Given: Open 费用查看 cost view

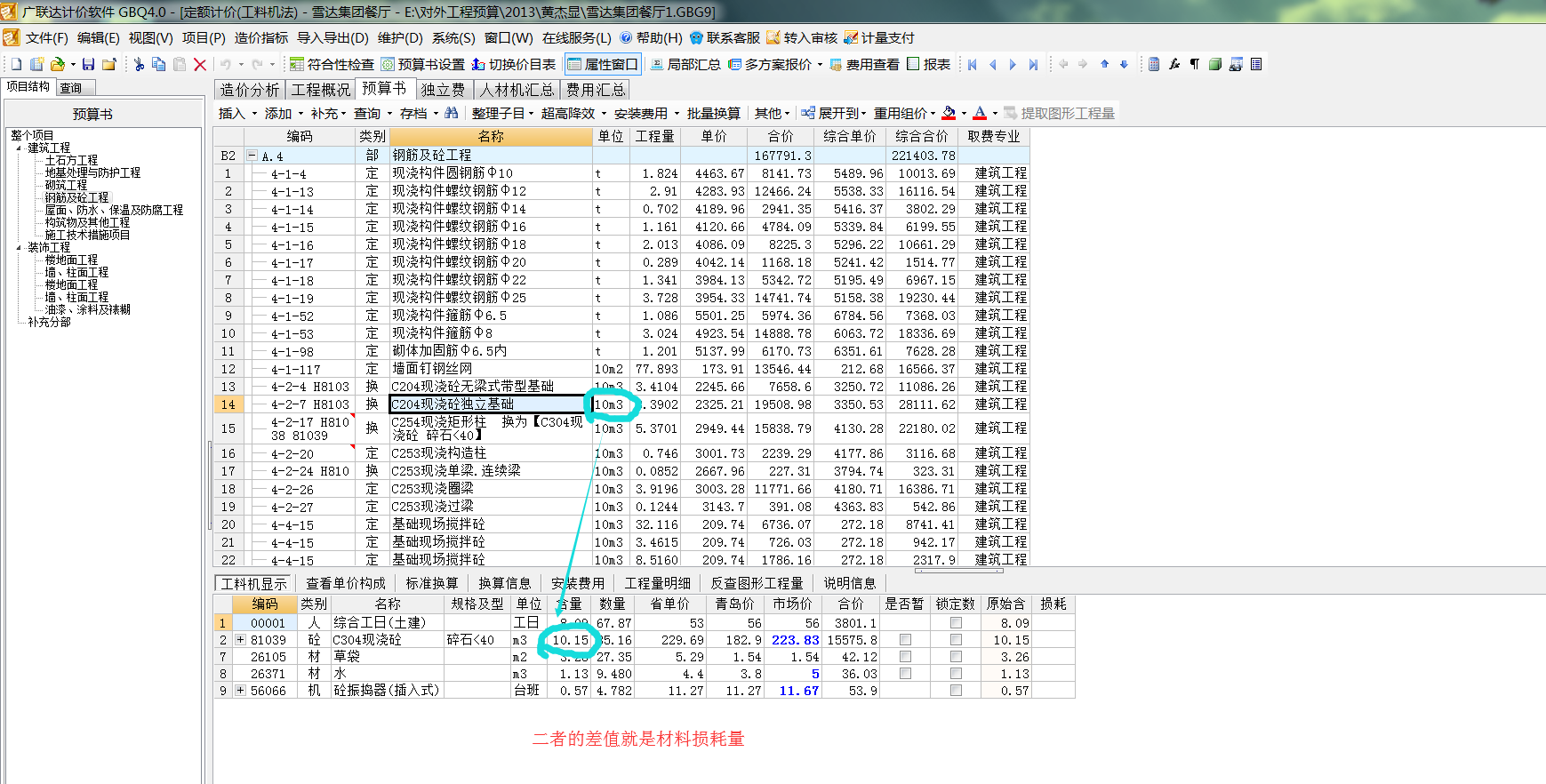Looking at the screenshot, I should click(864, 64).
